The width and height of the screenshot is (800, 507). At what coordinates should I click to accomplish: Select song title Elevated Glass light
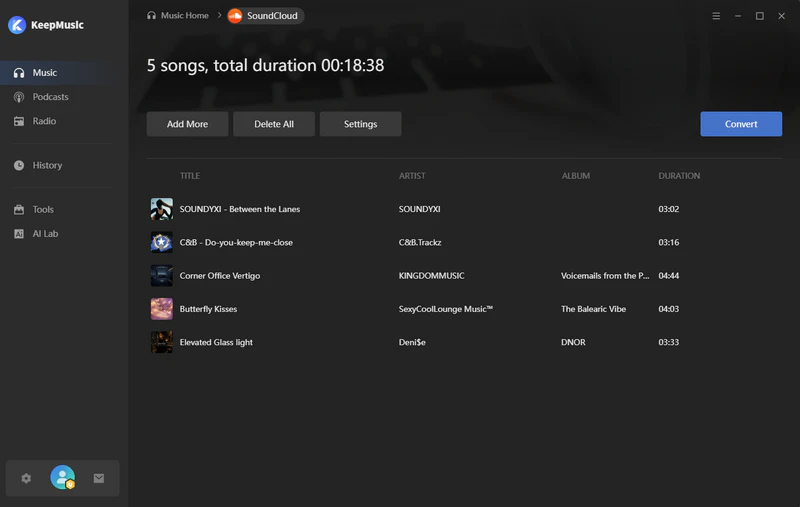[216, 342]
